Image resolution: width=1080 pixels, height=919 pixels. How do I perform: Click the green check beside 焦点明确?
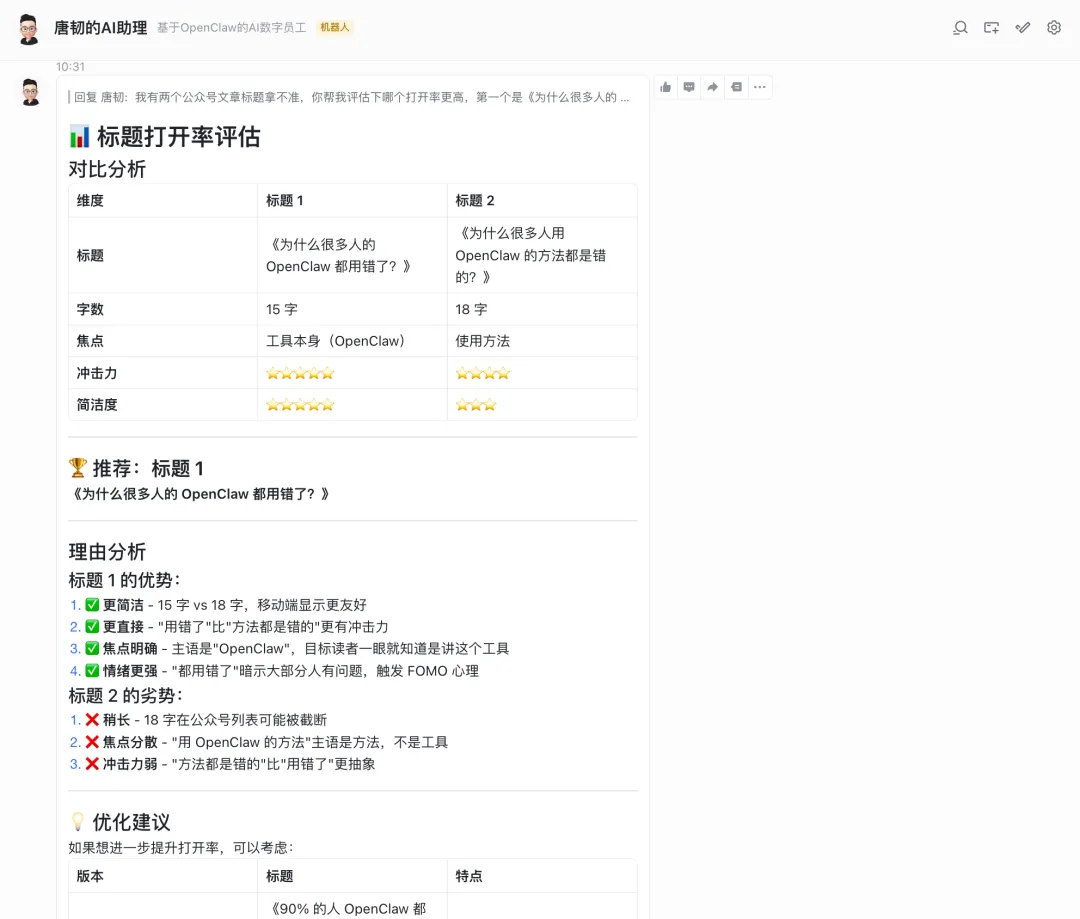pos(92,648)
